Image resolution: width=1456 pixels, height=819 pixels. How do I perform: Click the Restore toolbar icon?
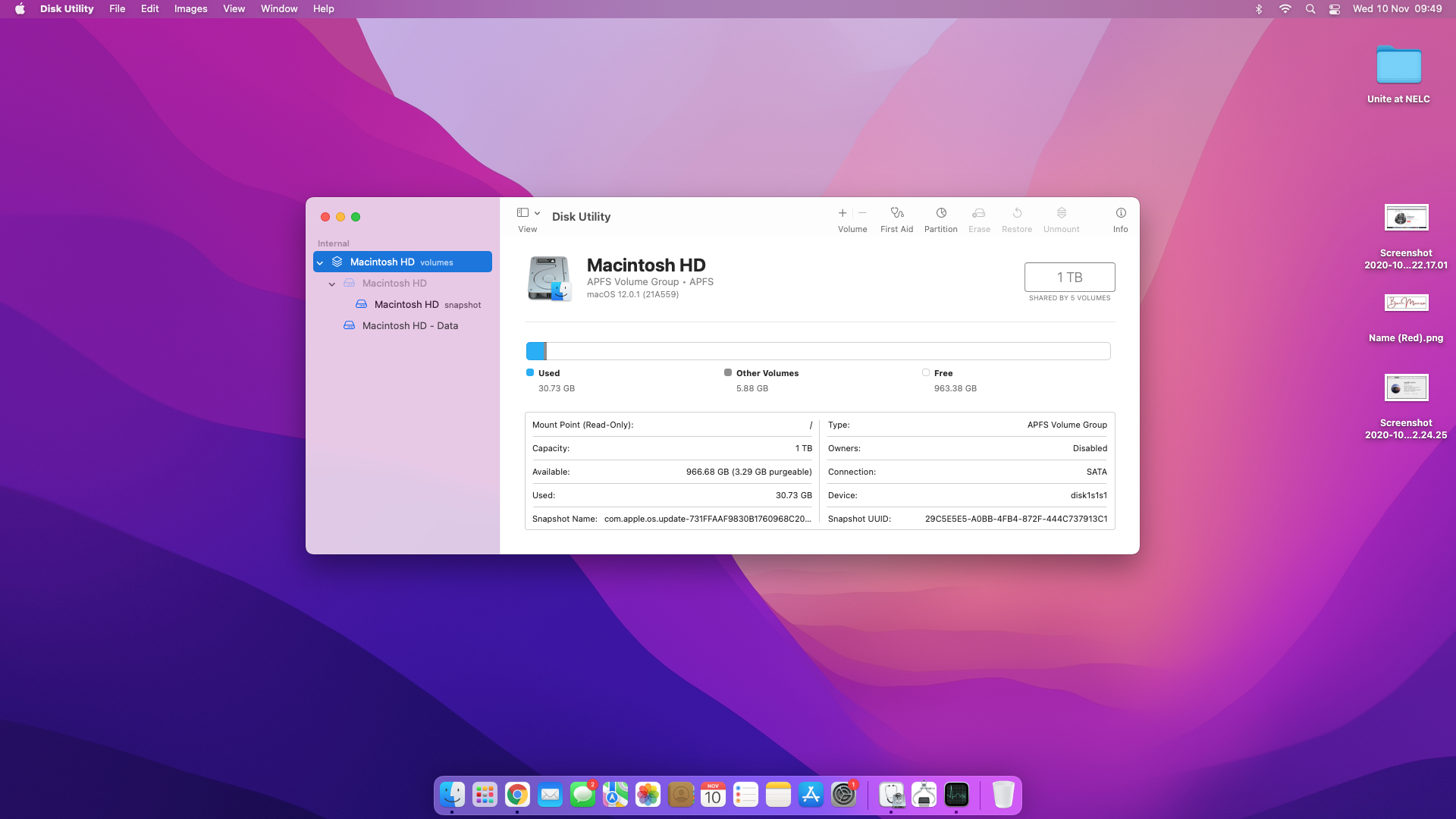point(1017,213)
